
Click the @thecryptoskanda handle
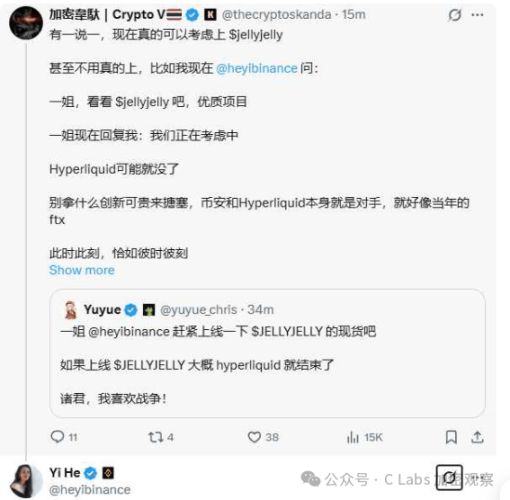pyautogui.click(x=277, y=15)
